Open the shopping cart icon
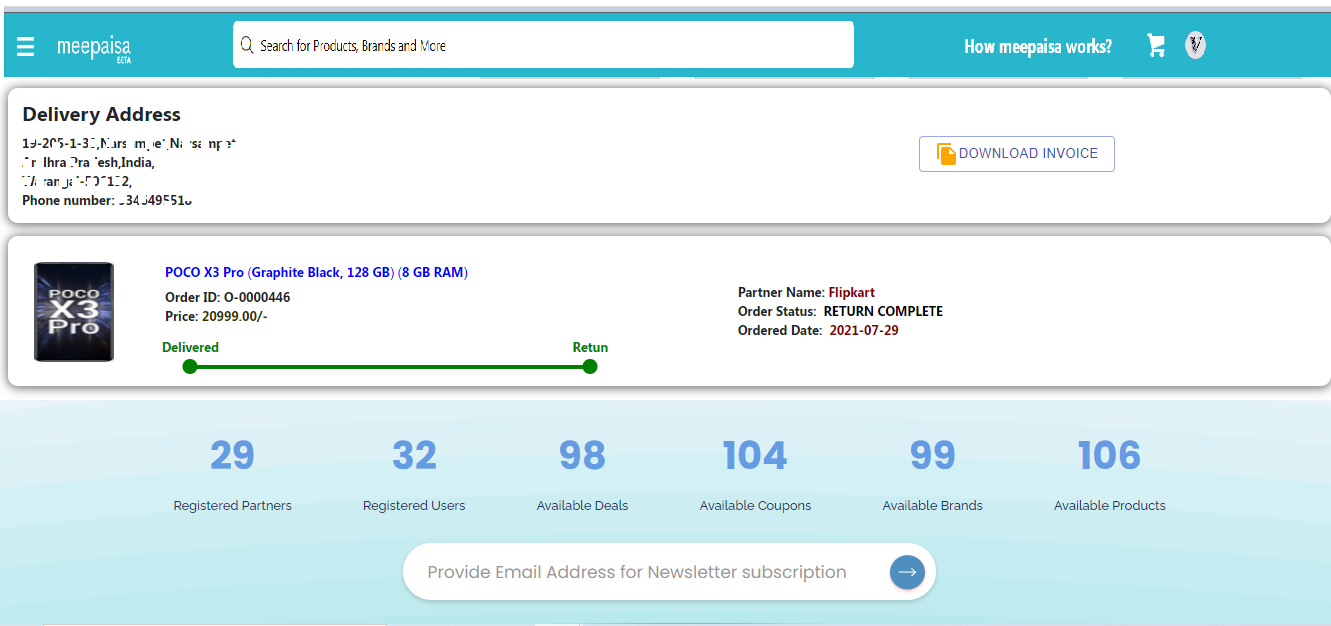This screenshot has width=1331, height=626. (1156, 46)
